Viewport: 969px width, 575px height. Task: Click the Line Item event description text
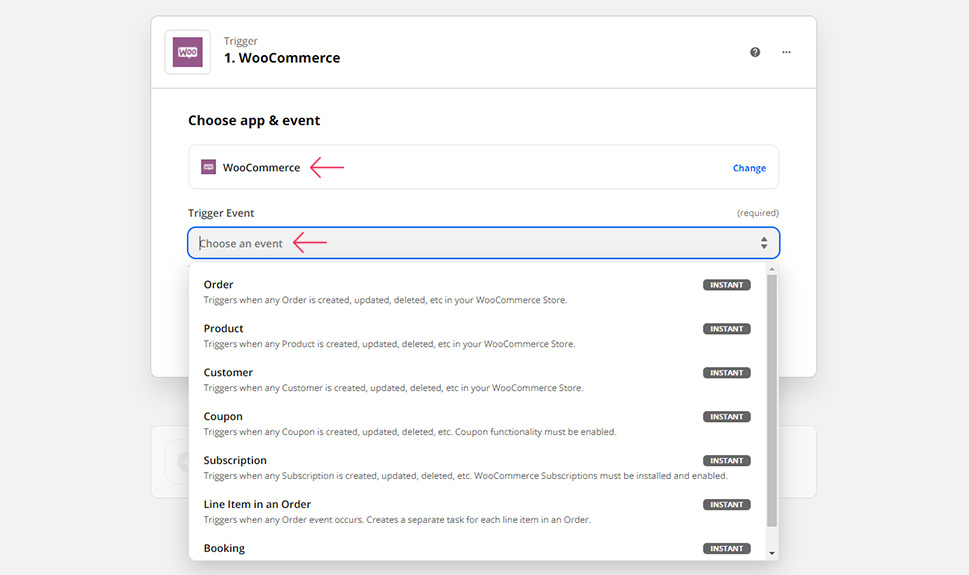397,520
